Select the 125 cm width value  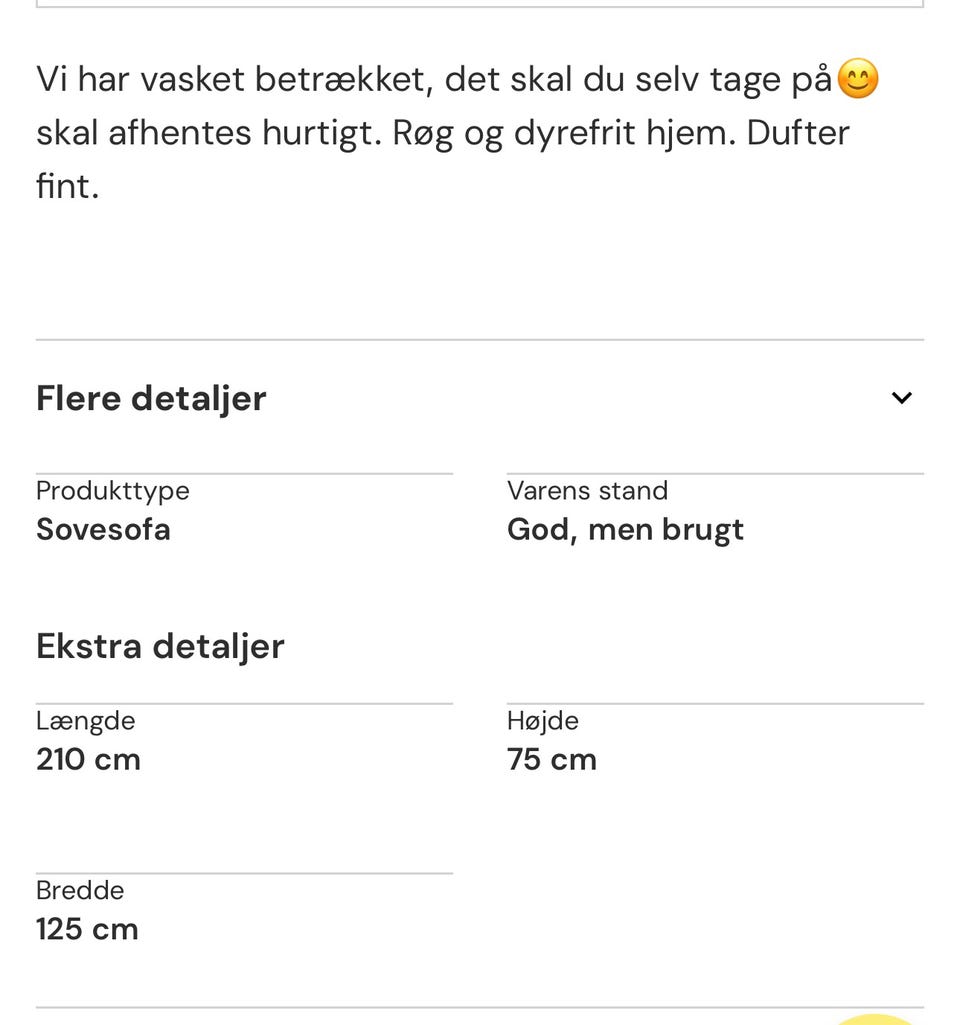(87, 929)
